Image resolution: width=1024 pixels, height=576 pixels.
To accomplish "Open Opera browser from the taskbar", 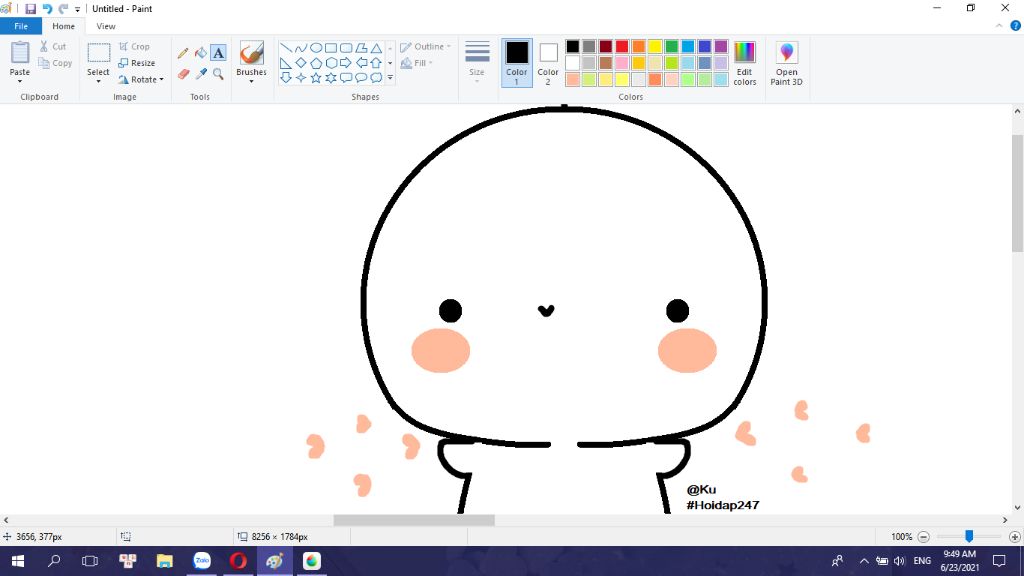I will (238, 561).
